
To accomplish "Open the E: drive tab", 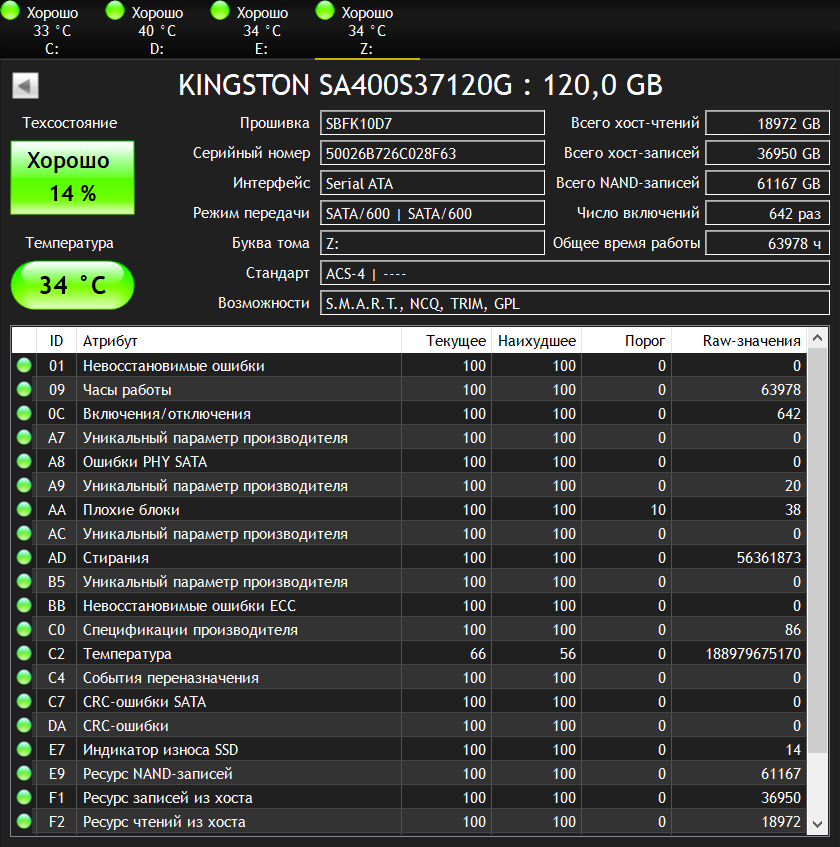I will 262,30.
